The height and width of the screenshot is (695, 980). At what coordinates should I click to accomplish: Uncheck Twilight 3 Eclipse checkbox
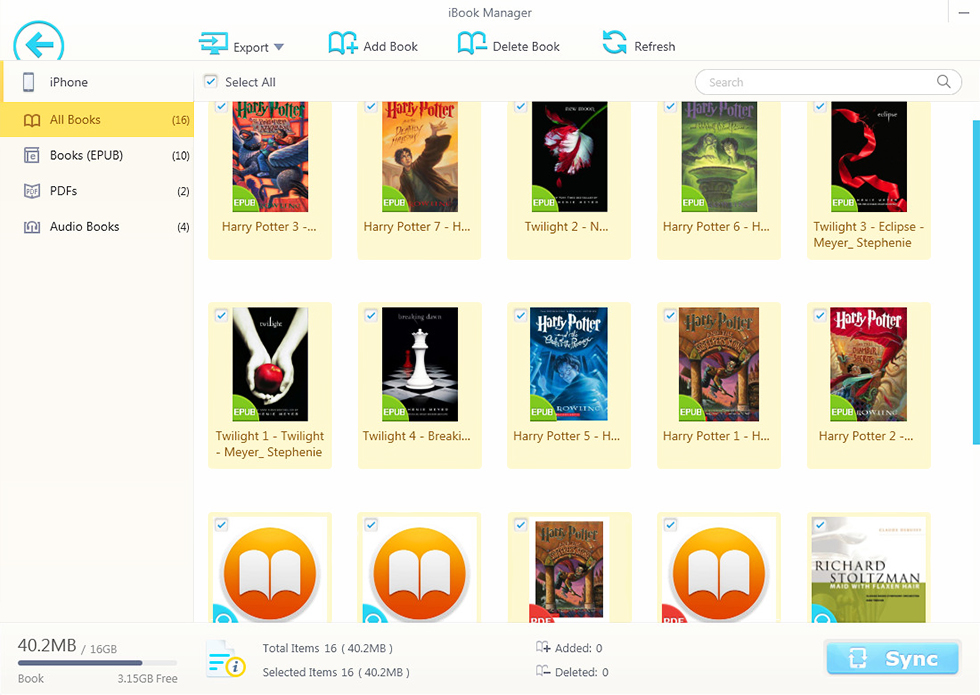(x=820, y=106)
